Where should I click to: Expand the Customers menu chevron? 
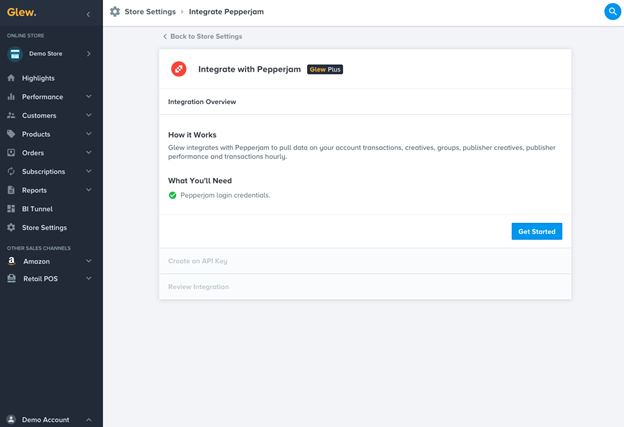coord(89,115)
